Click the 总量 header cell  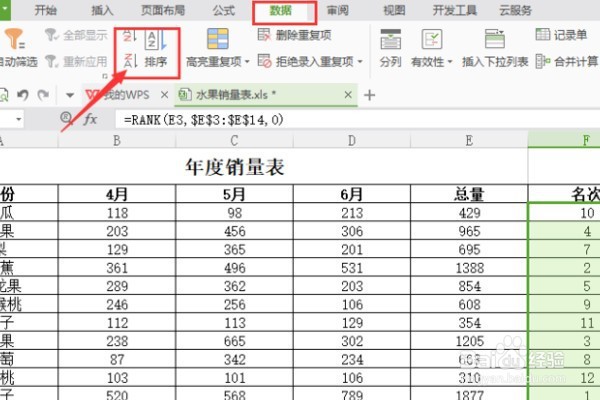coord(469,194)
